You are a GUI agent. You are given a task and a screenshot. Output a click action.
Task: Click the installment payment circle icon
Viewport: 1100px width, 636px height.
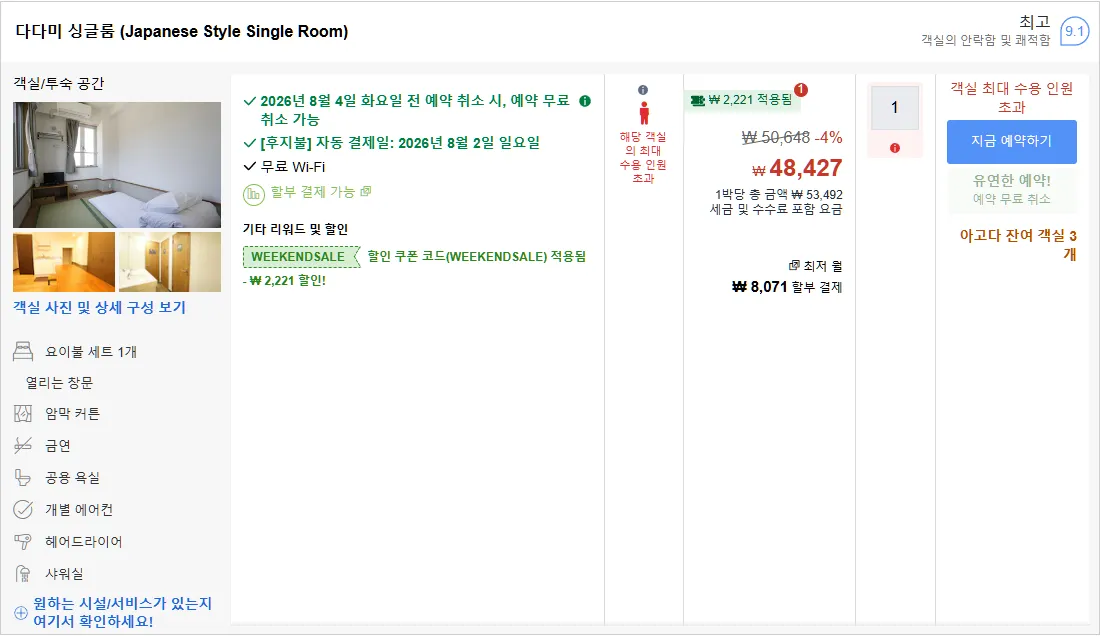coord(253,194)
